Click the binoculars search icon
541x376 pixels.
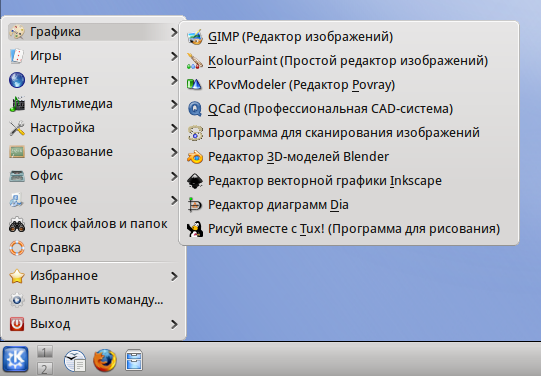pyautogui.click(x=17, y=224)
